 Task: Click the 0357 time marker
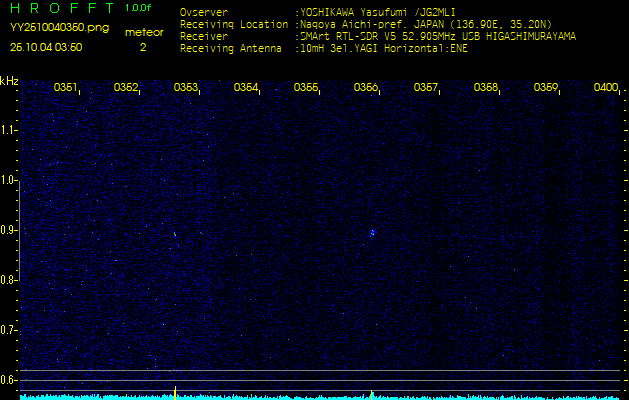425,87
